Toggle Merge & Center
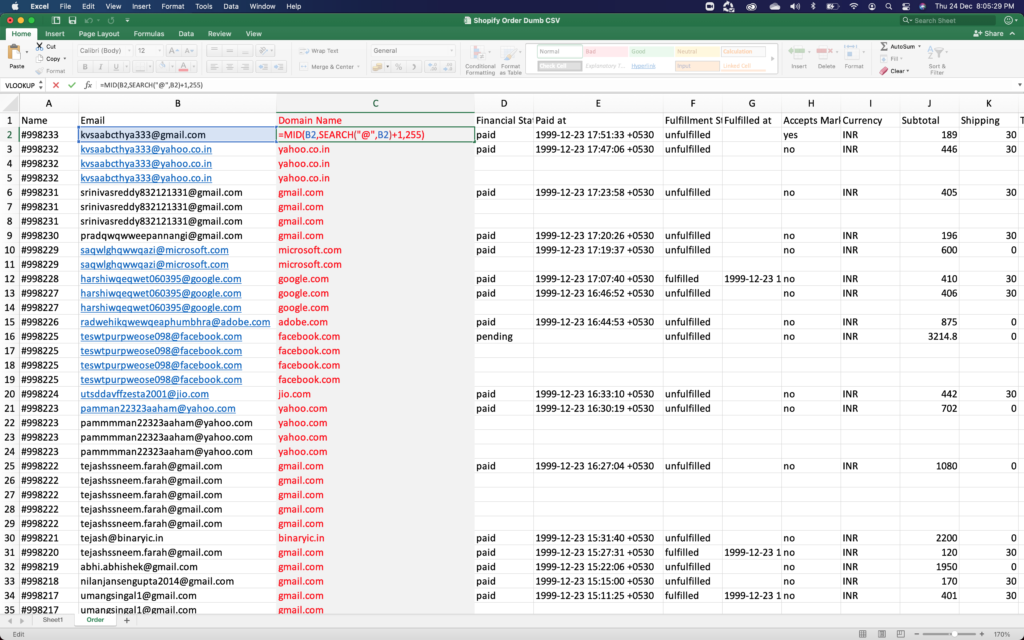 (328, 66)
